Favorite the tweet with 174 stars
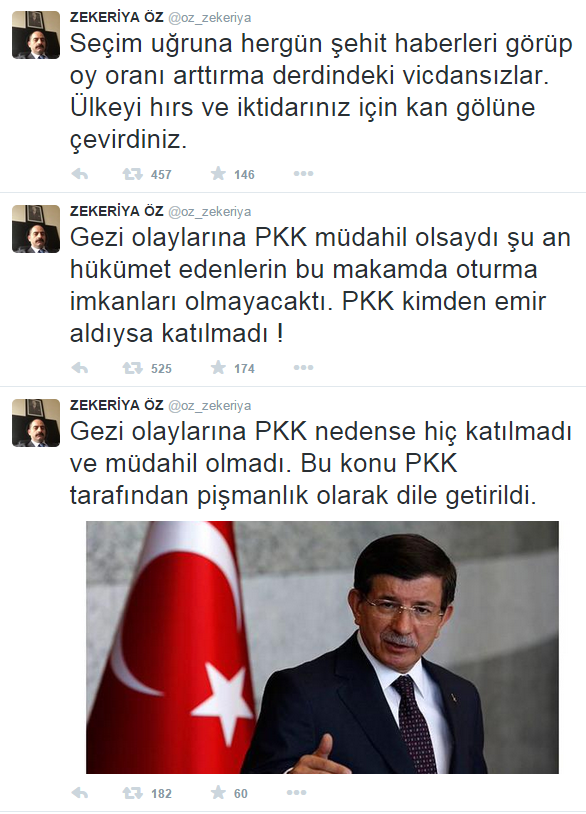Screen dimensions: 586x814 click(x=219, y=368)
